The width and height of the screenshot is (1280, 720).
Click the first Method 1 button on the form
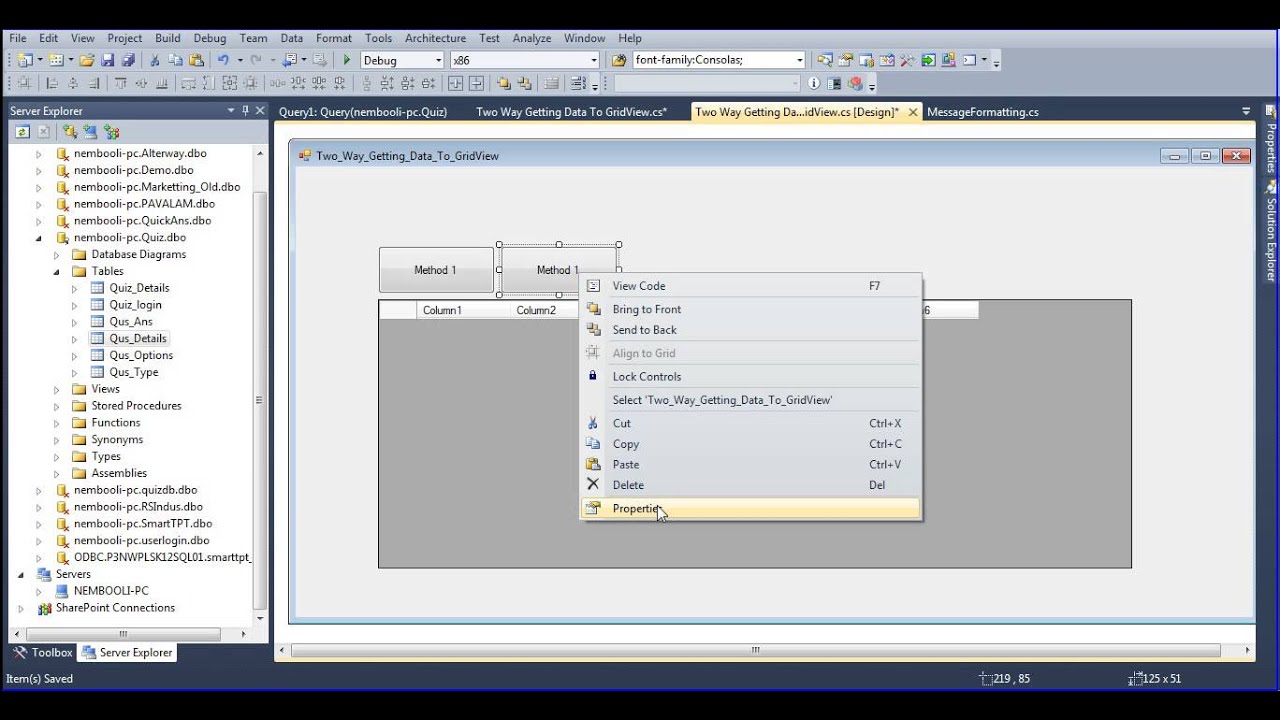tap(436, 270)
